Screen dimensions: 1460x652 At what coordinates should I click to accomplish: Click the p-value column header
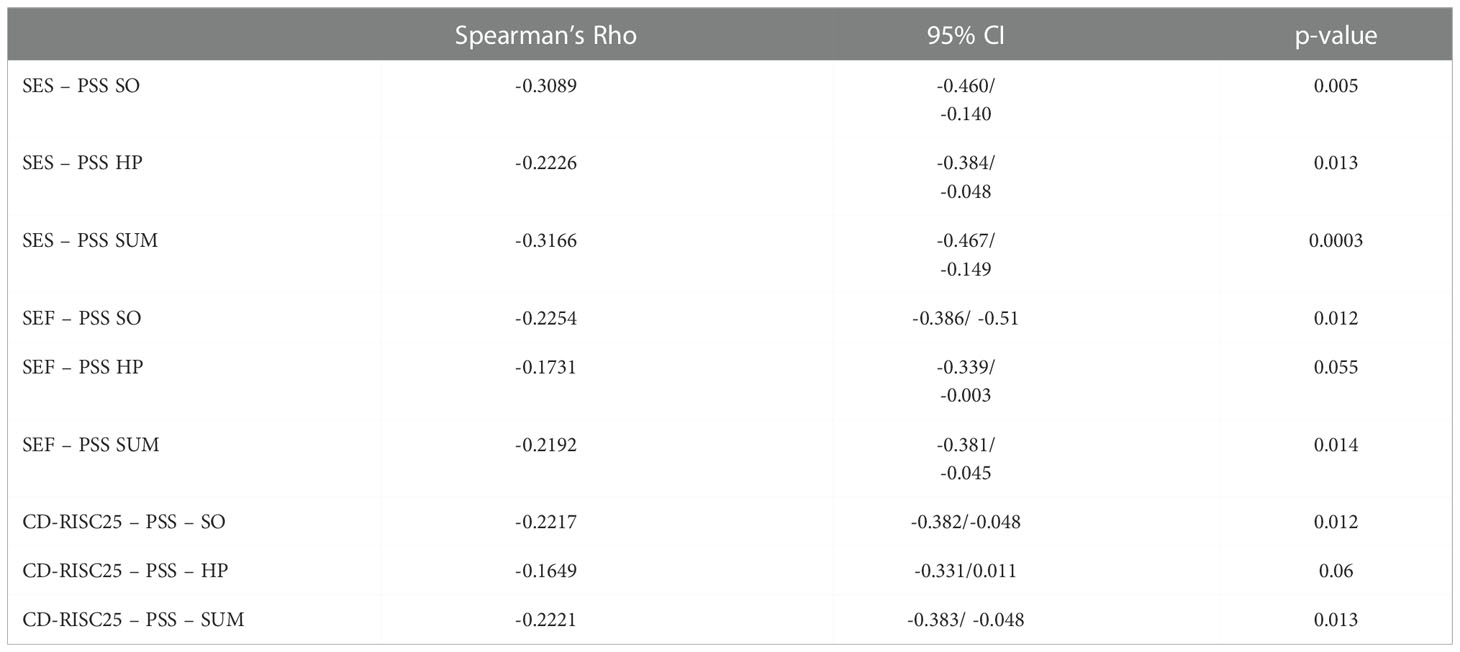tap(1335, 36)
